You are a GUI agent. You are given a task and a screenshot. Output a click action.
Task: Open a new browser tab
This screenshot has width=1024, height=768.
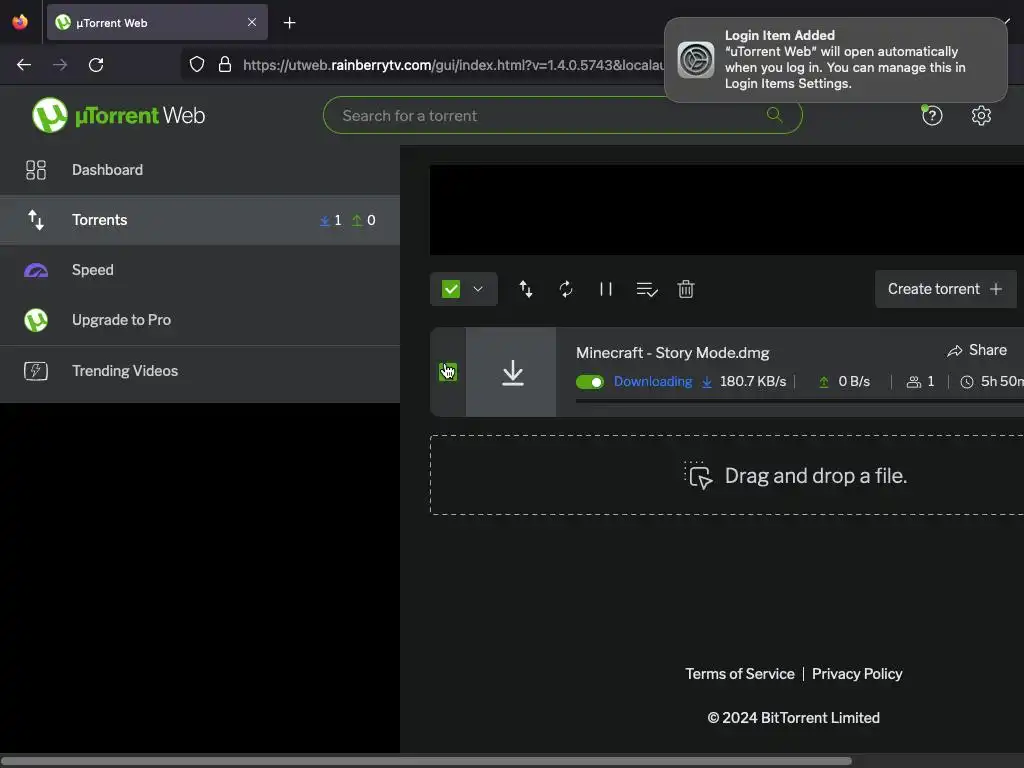pos(289,23)
